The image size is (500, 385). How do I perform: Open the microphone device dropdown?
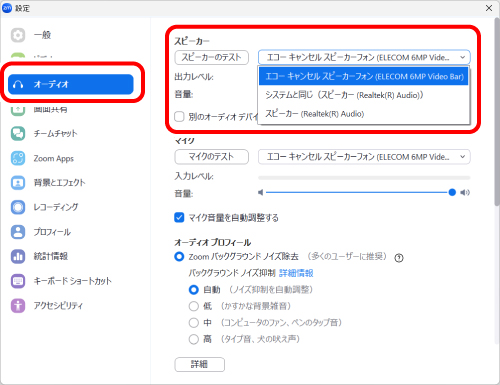tap(364, 157)
